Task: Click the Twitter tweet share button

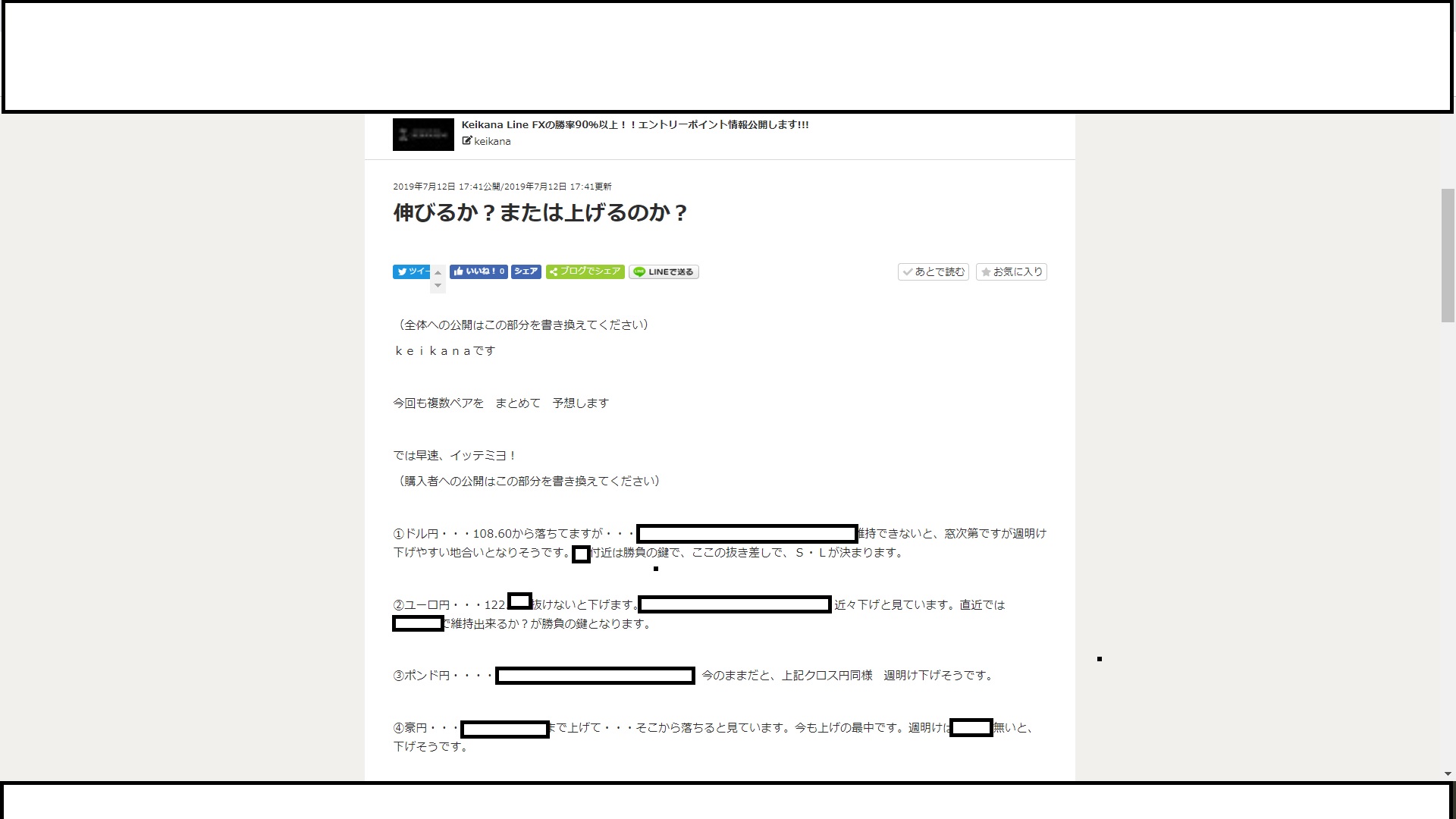Action: point(411,271)
